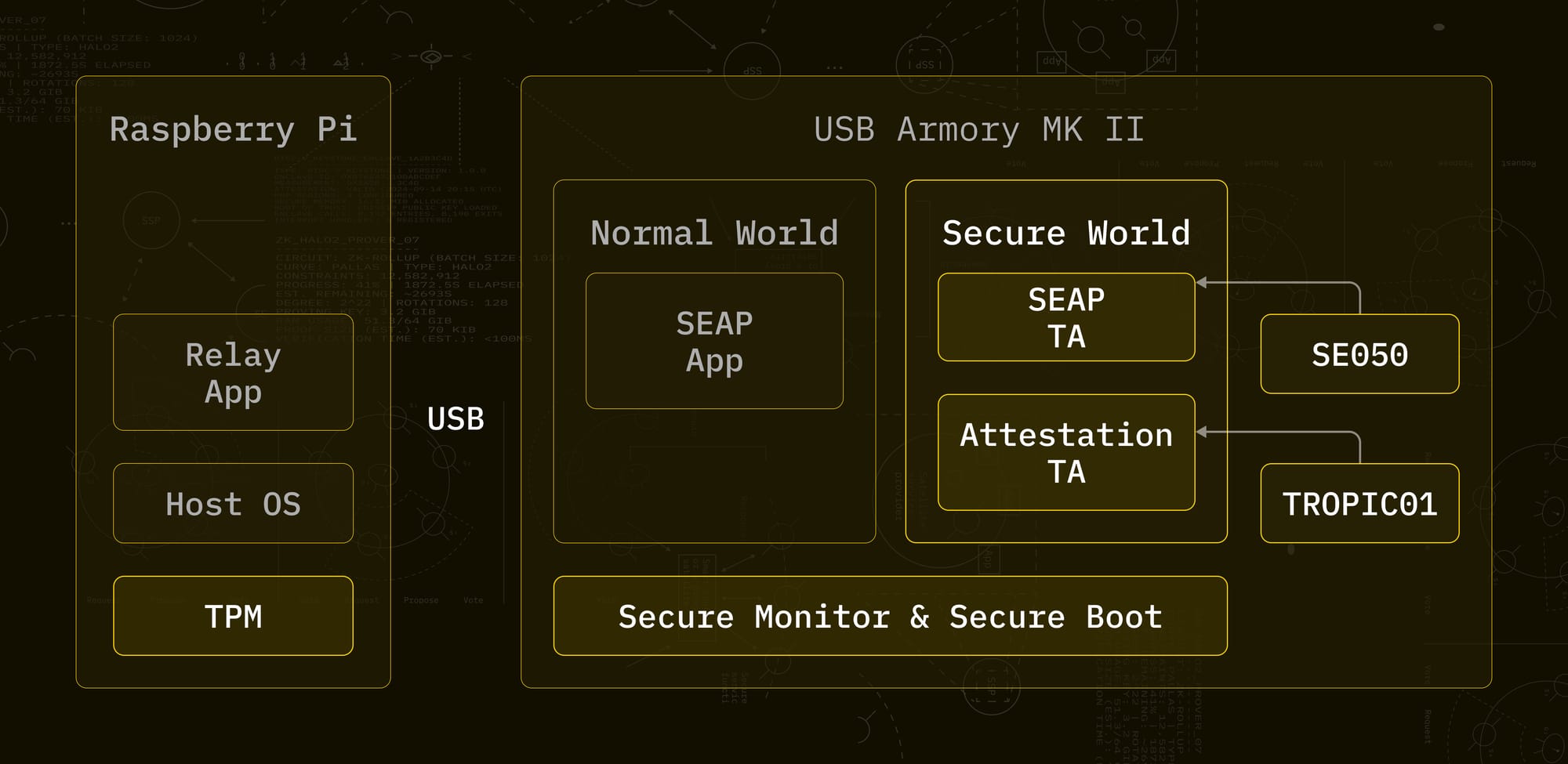Click the Attestation TA block
The height and width of the screenshot is (764, 1568).
click(x=1066, y=453)
